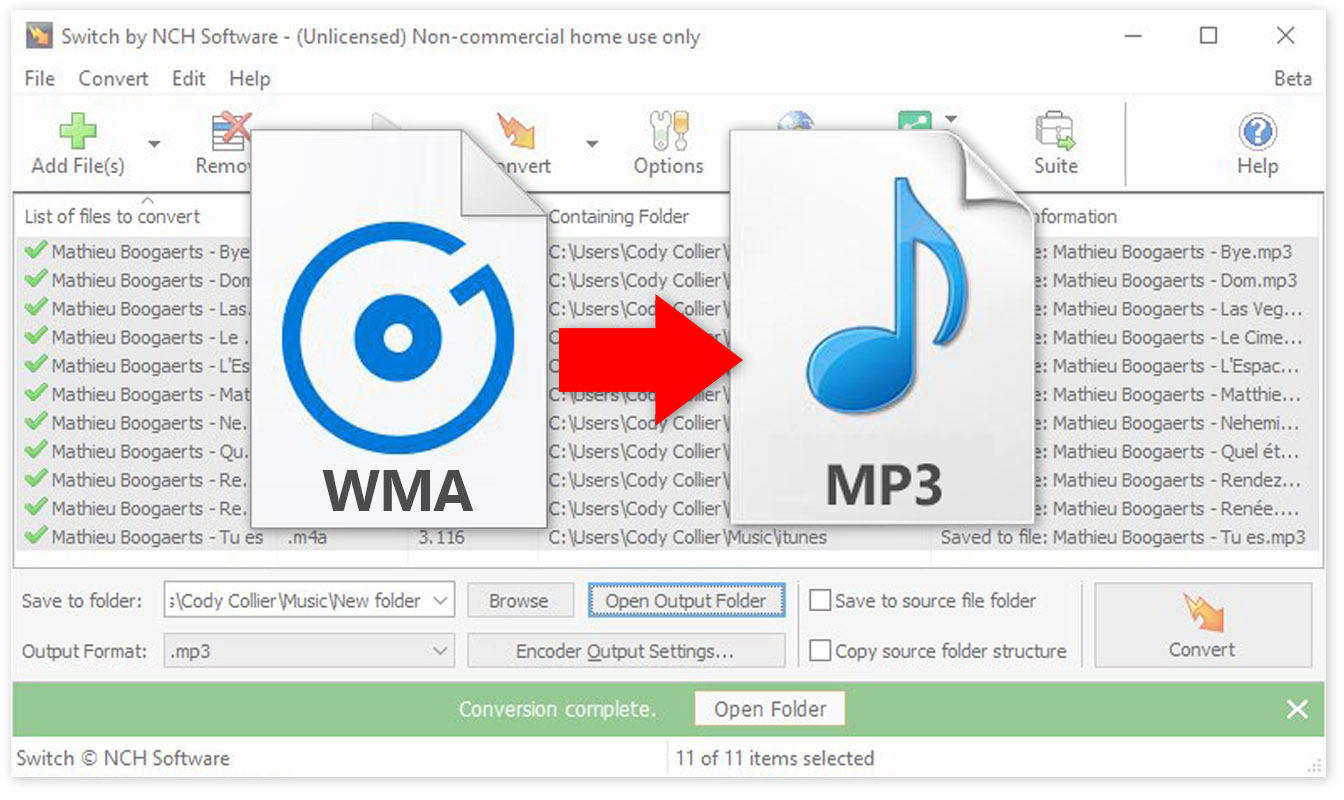
Task: Expand the Share toolbar dropdown arrow
Action: pyautogui.click(x=951, y=120)
